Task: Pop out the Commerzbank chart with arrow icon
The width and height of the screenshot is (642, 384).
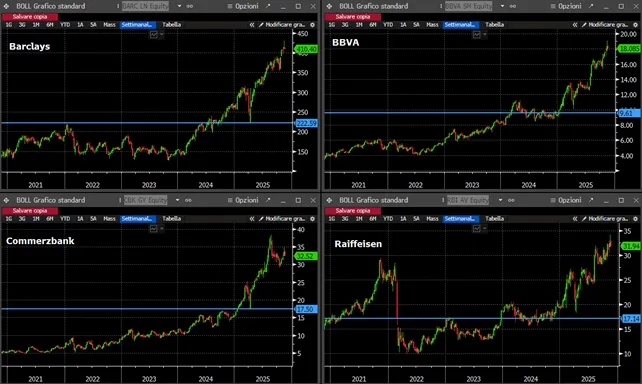Action: point(268,200)
